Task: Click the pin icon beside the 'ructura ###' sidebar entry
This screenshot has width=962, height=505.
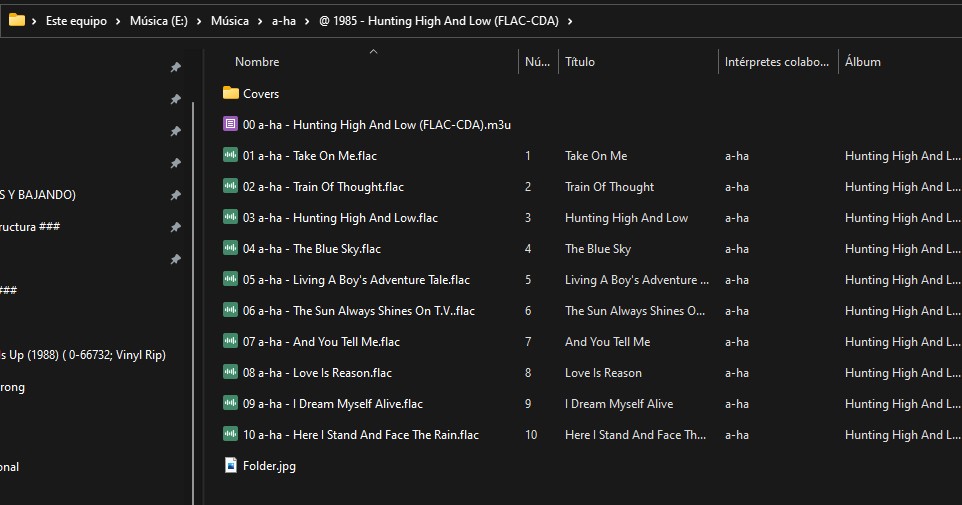Action: [x=175, y=227]
